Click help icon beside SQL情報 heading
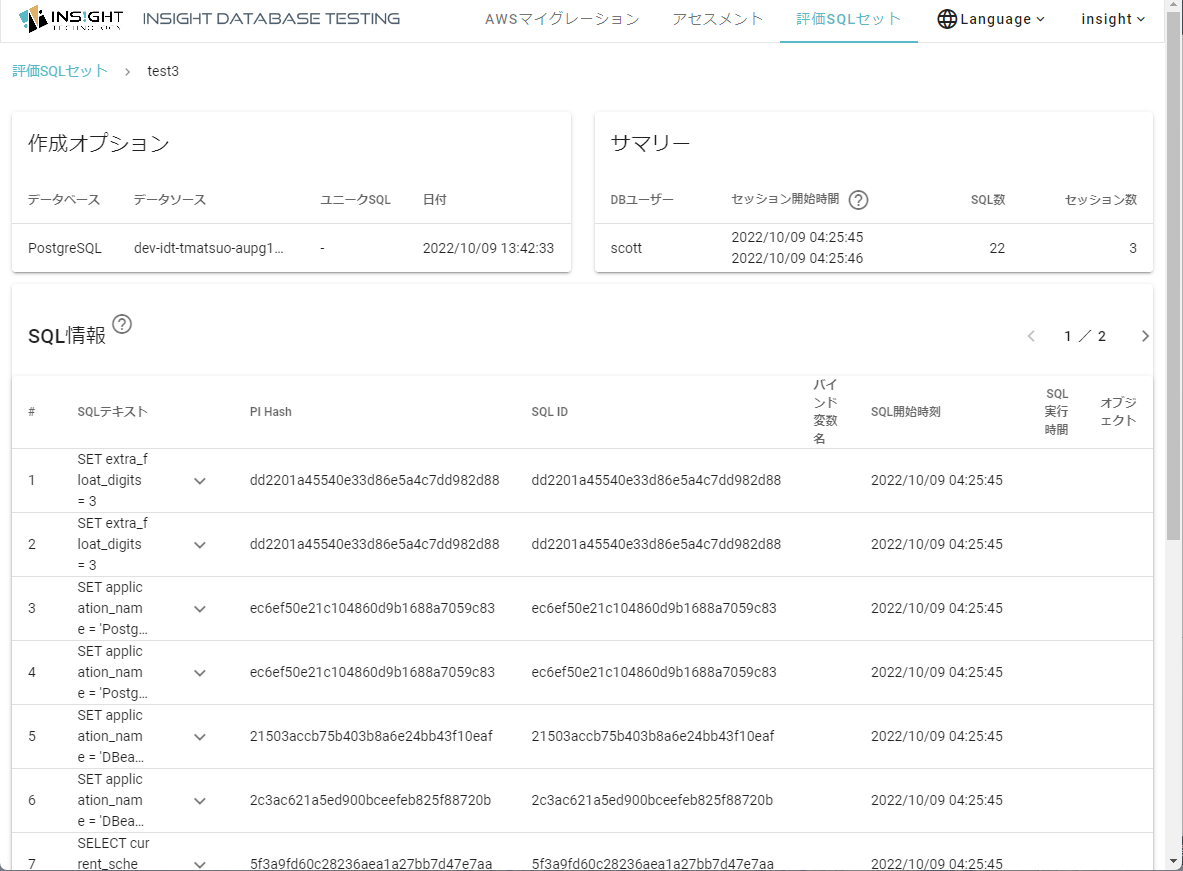This screenshot has width=1183, height=871. pyautogui.click(x=122, y=324)
